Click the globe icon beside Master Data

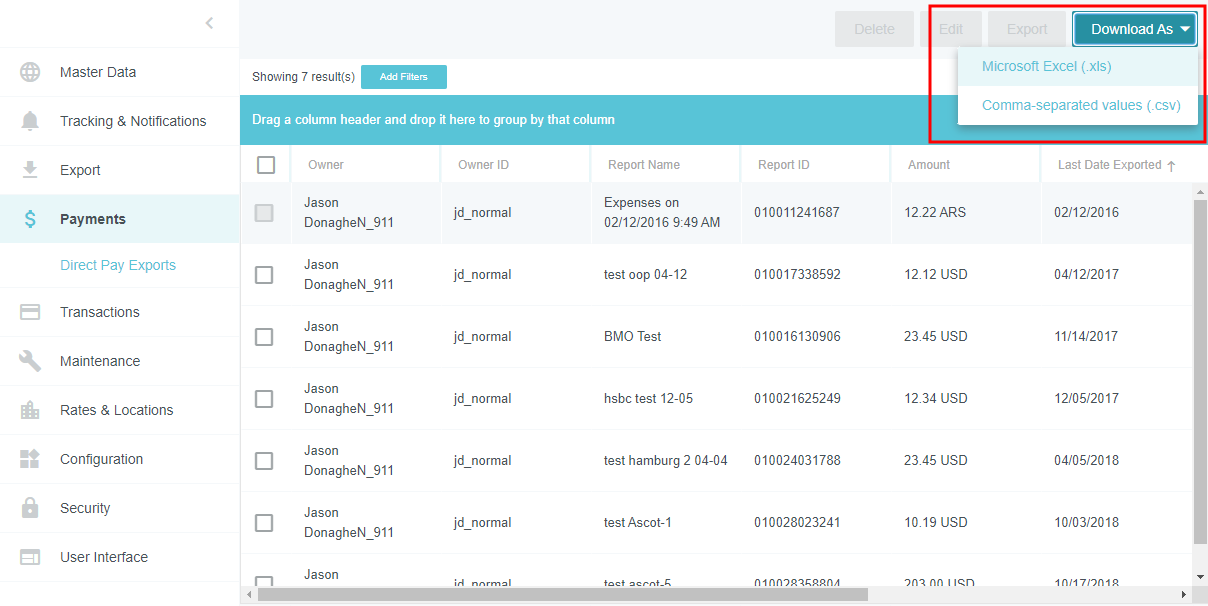pyautogui.click(x=30, y=72)
